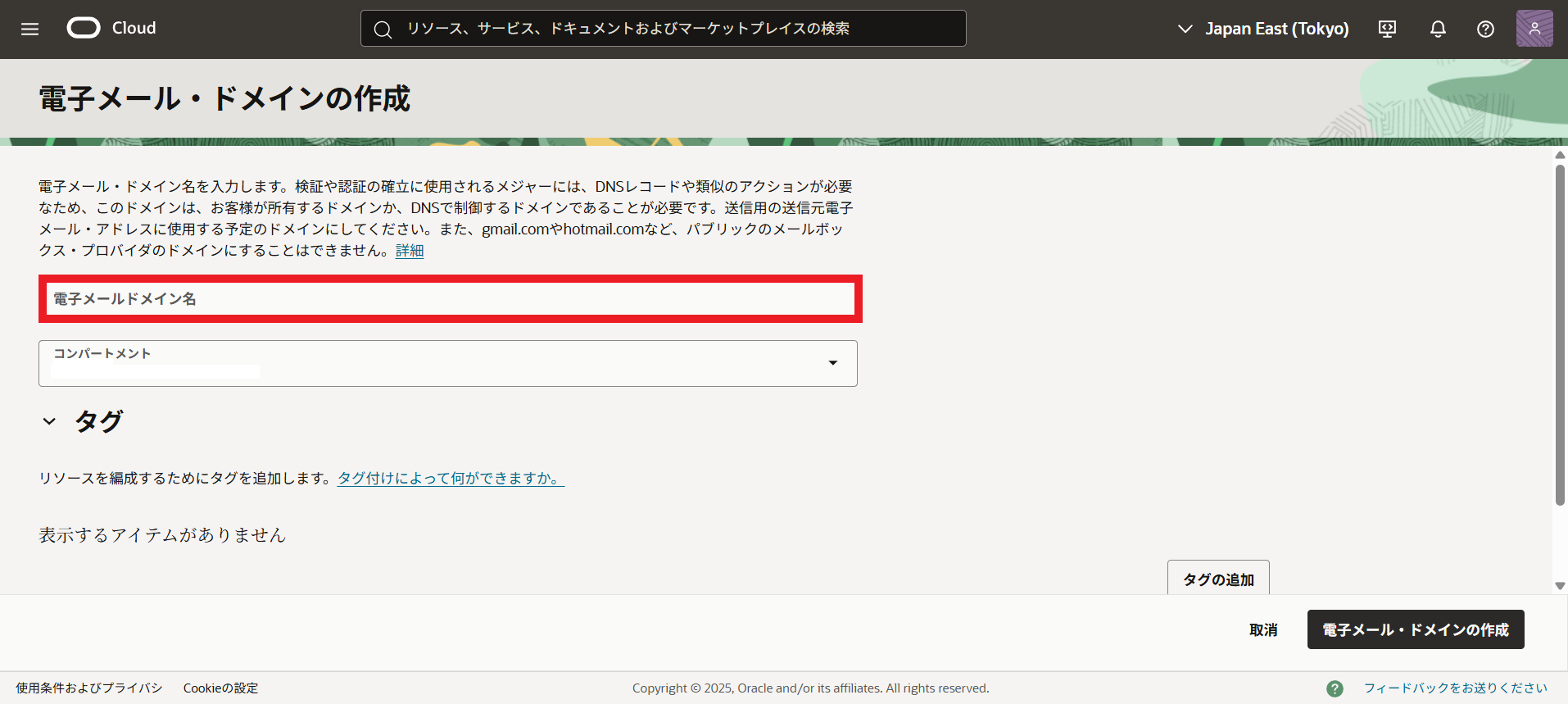This screenshot has height=704, width=1568.
Task: Click the green feedback help icon
Action: point(1335,688)
